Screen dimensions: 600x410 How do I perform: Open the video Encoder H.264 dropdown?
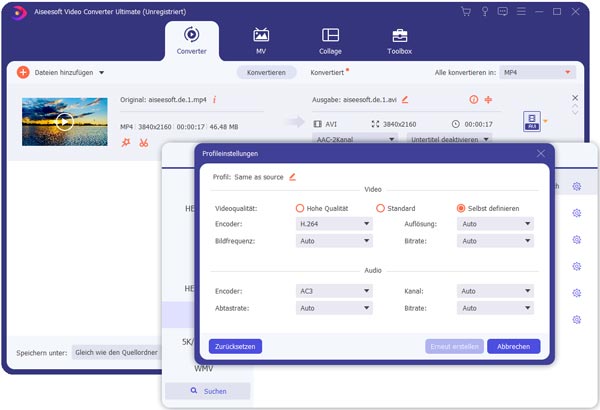coord(334,224)
